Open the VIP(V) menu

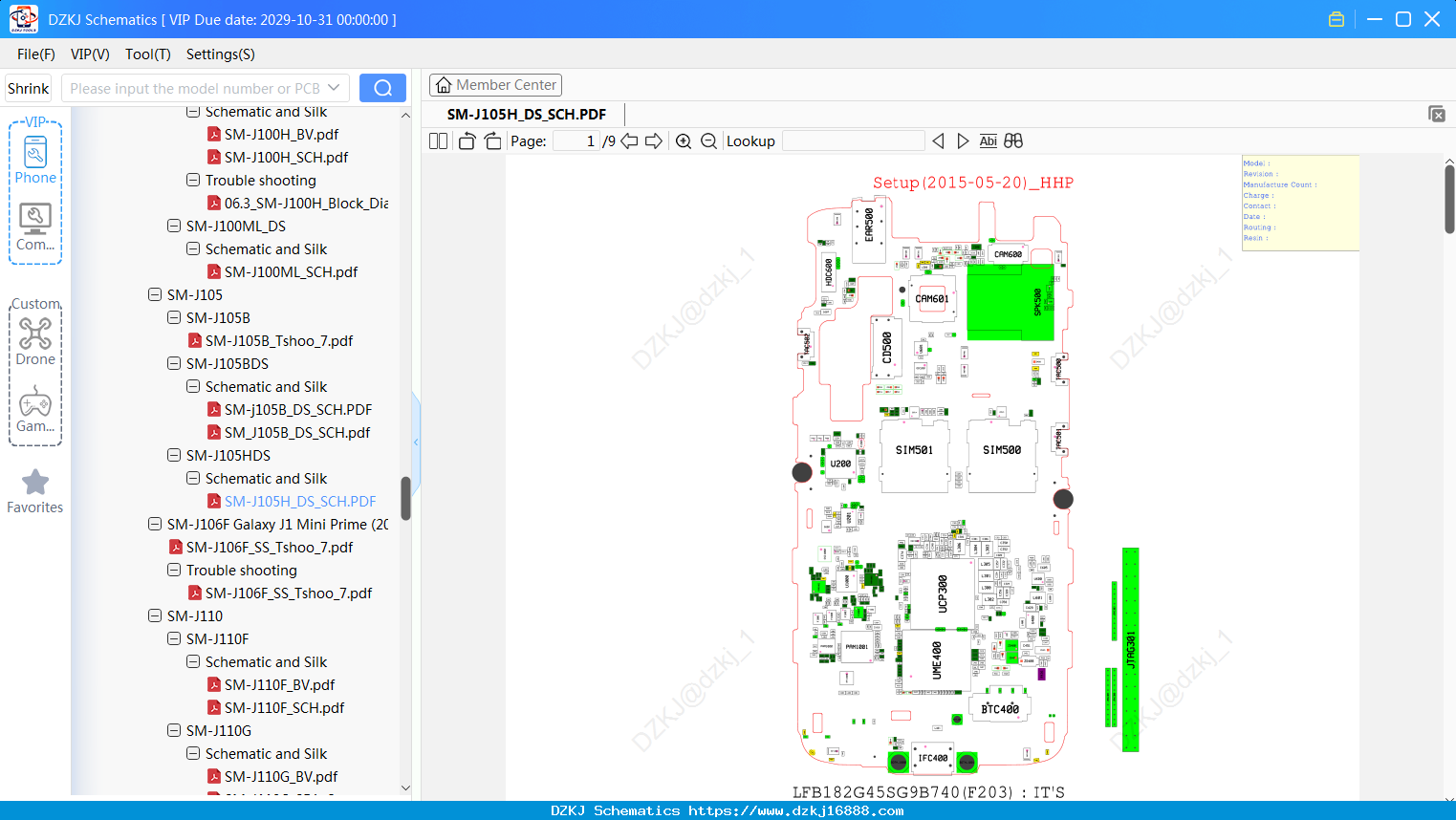(90, 54)
